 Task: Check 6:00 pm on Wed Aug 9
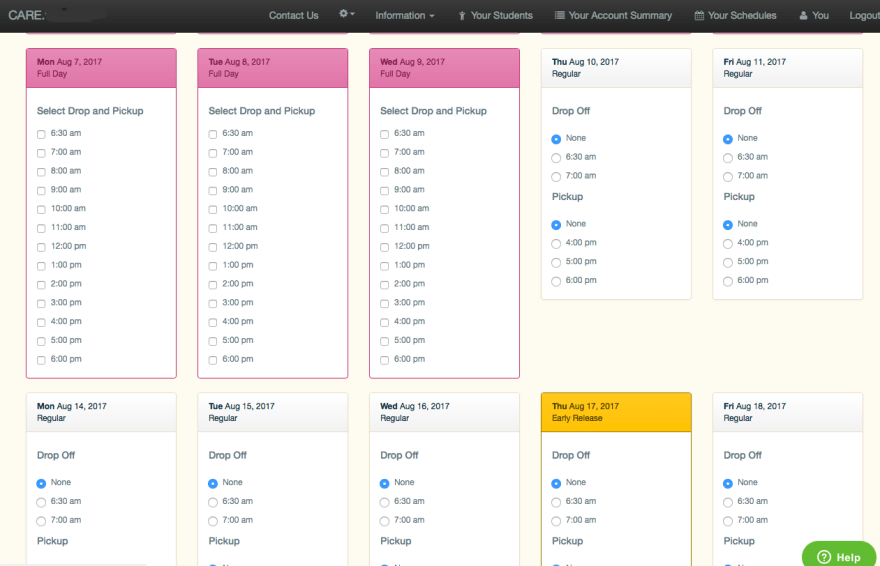[x=385, y=360]
